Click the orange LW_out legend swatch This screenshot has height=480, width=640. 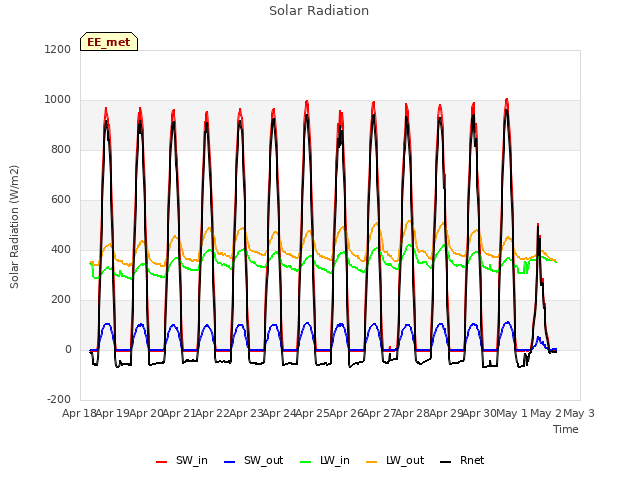[x=372, y=462]
